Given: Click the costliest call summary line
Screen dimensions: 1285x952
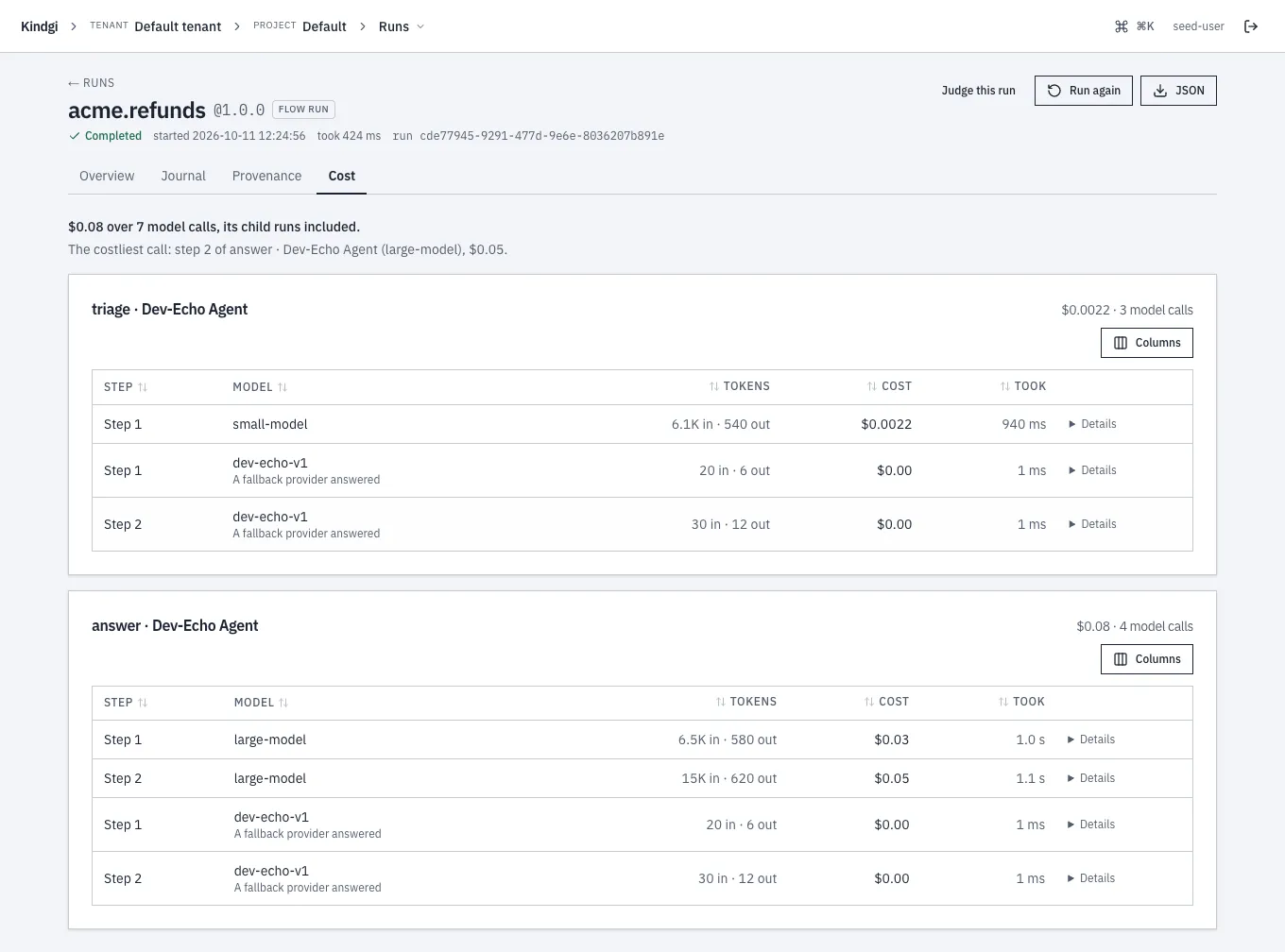Looking at the screenshot, I should [287, 249].
